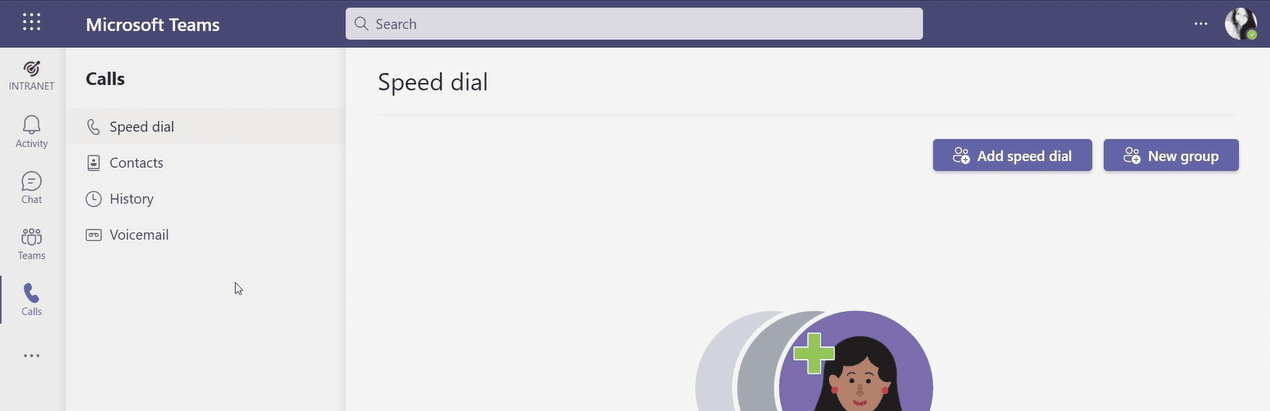The image size is (1270, 411).
Task: Click the search magnifier icon
Action: tap(362, 24)
